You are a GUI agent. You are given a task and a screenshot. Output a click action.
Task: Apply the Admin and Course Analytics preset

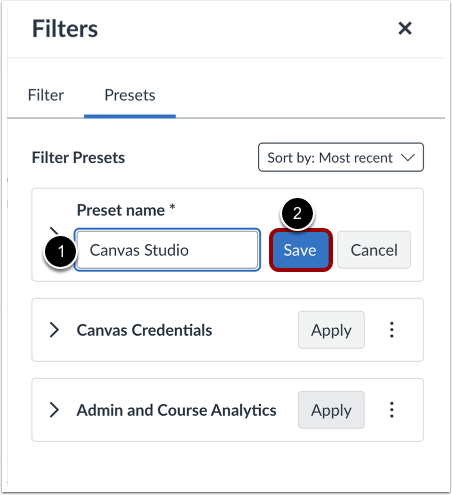point(331,410)
